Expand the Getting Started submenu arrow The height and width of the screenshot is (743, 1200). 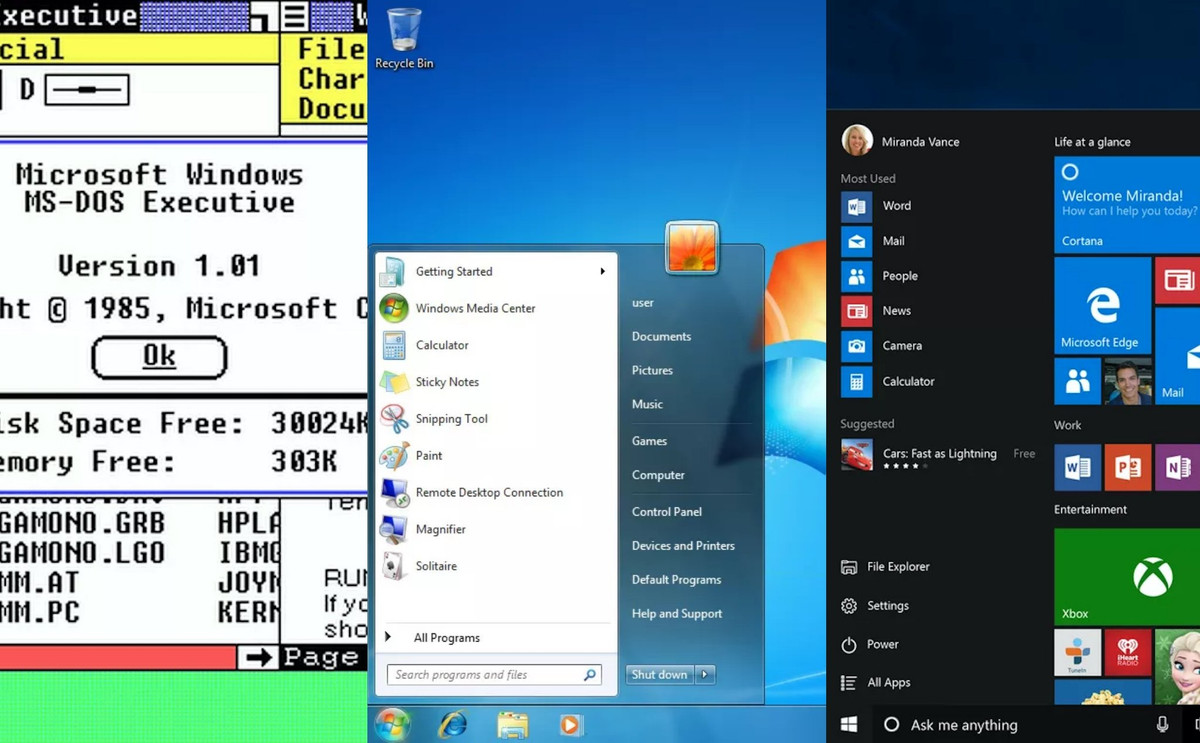(x=602, y=271)
